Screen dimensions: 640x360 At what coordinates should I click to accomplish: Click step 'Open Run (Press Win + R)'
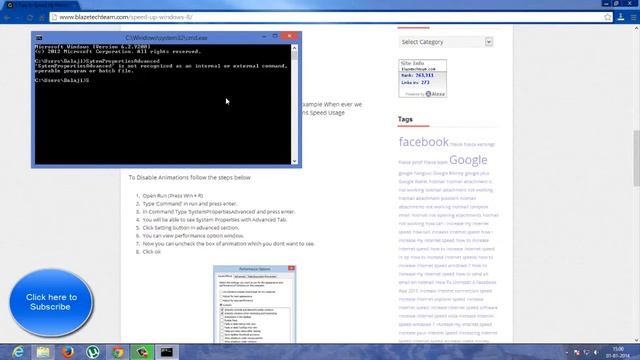pos(173,196)
